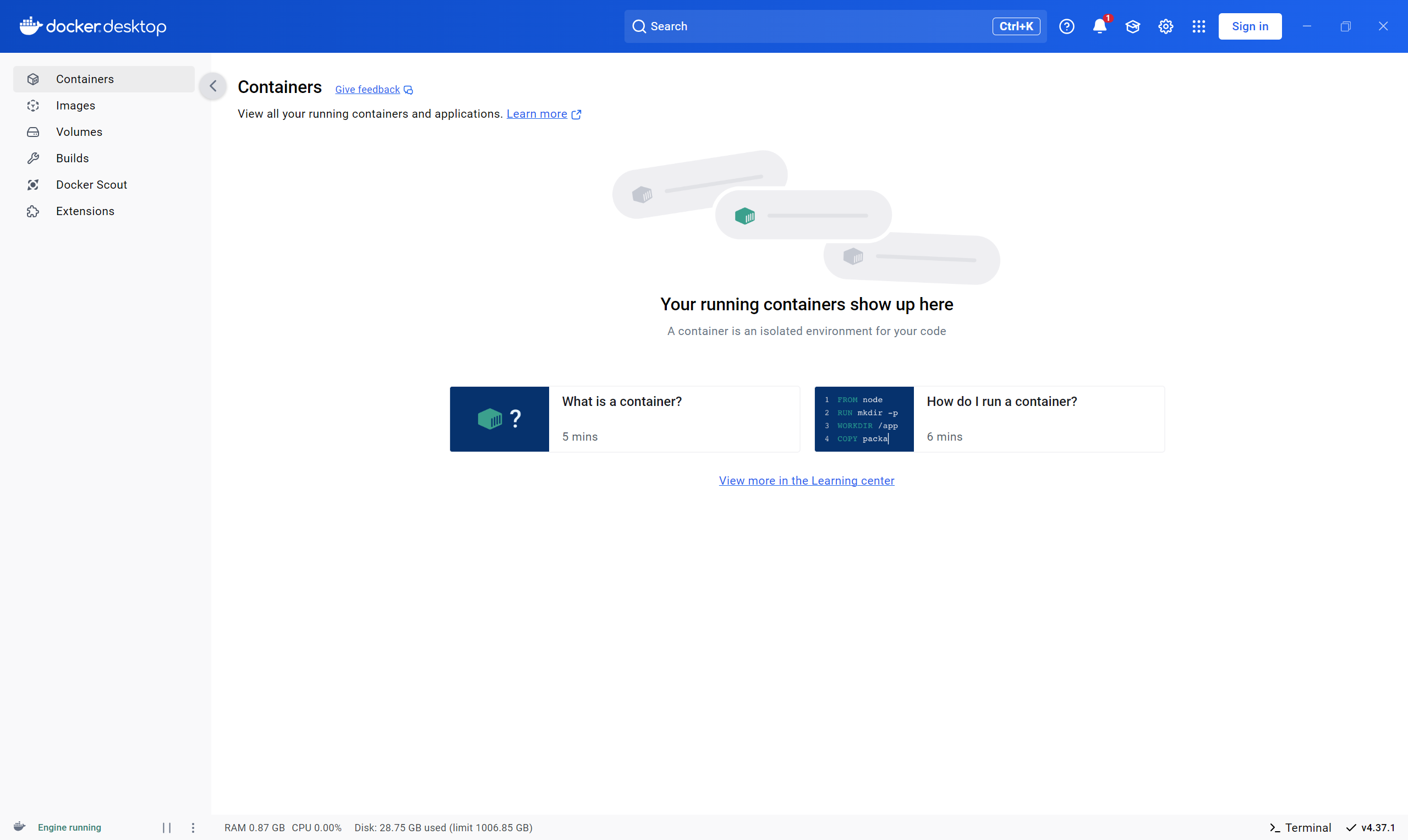
Task: Restore down the Docker Desktop window
Action: click(1345, 26)
